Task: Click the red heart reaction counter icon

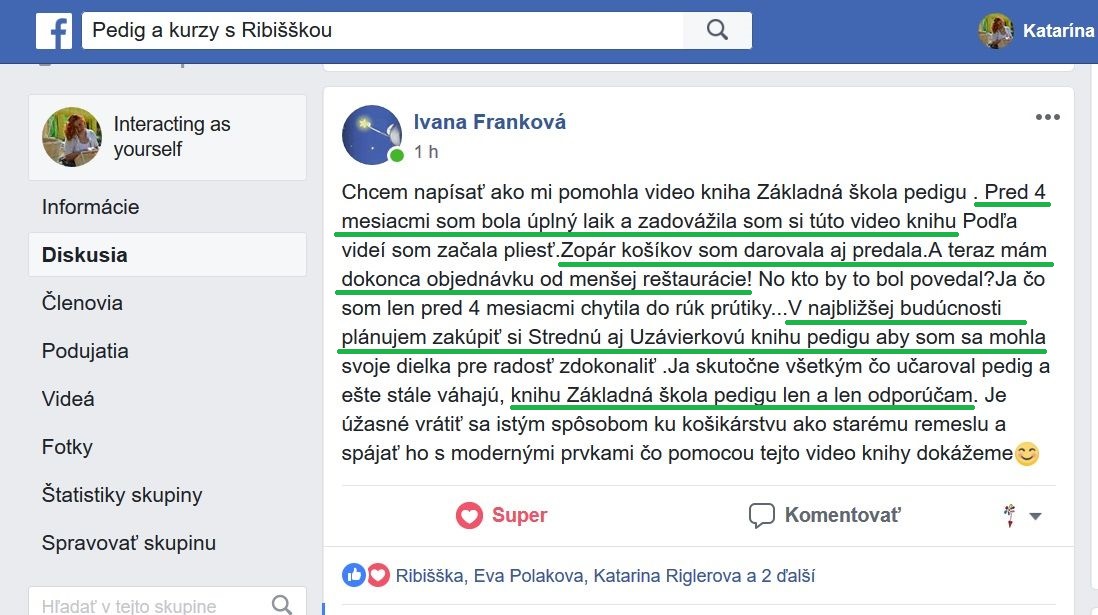Action: [378, 575]
